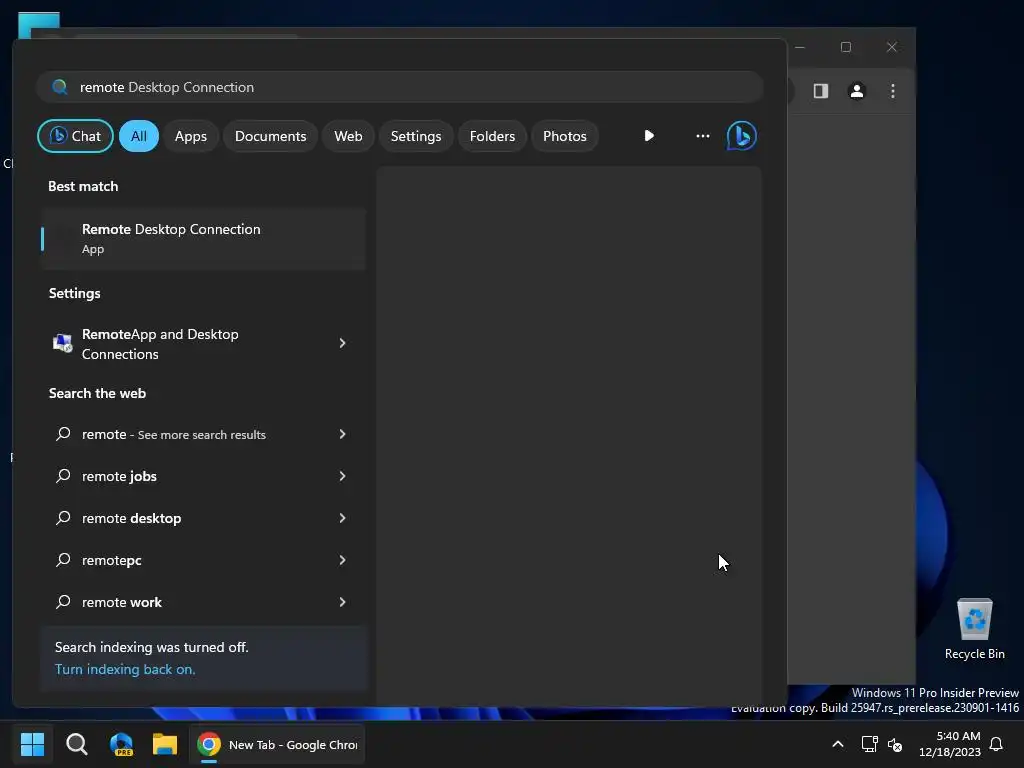
Task: Filter results by Folders
Action: coord(492,136)
